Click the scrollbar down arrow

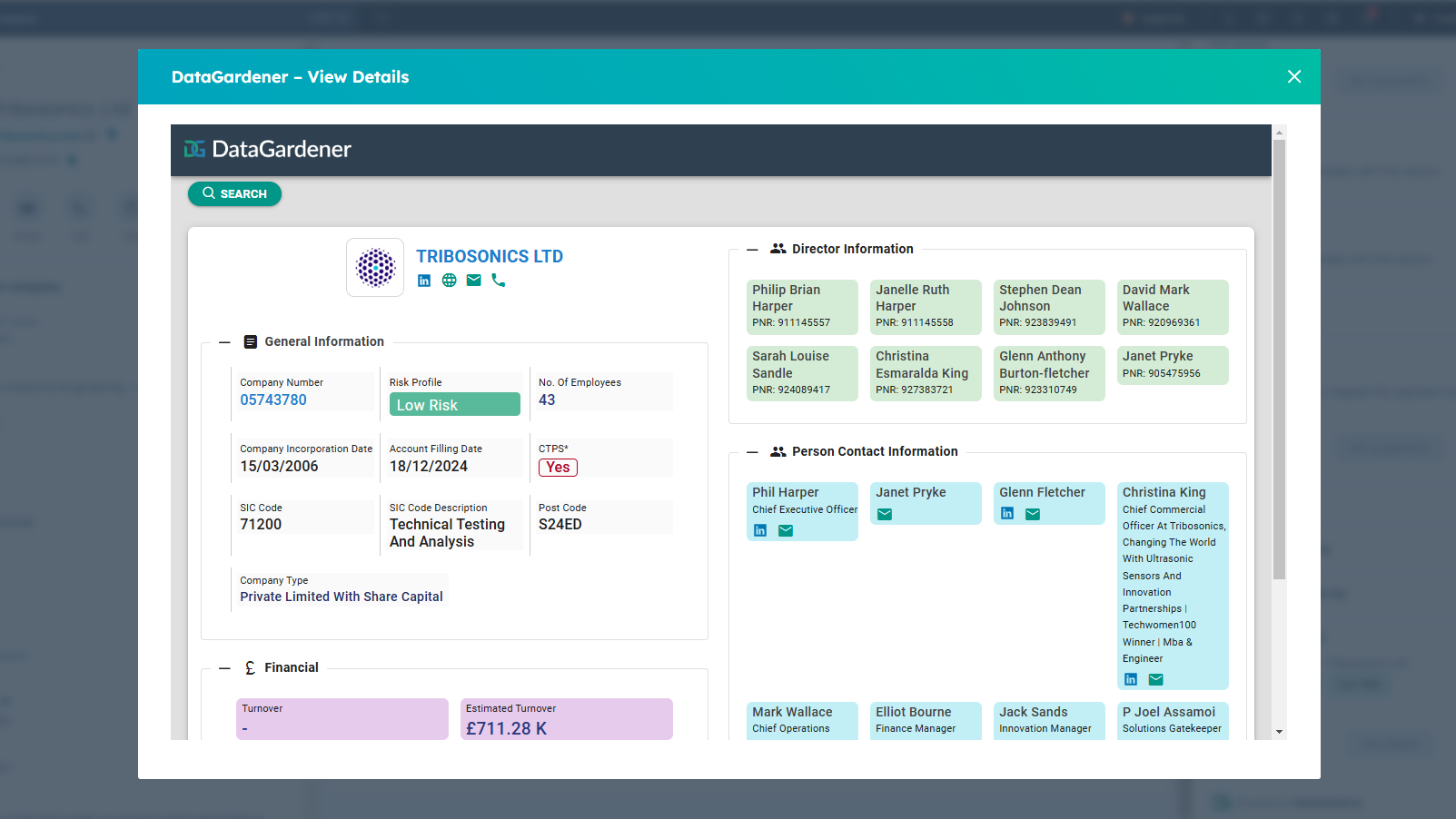tap(1279, 732)
